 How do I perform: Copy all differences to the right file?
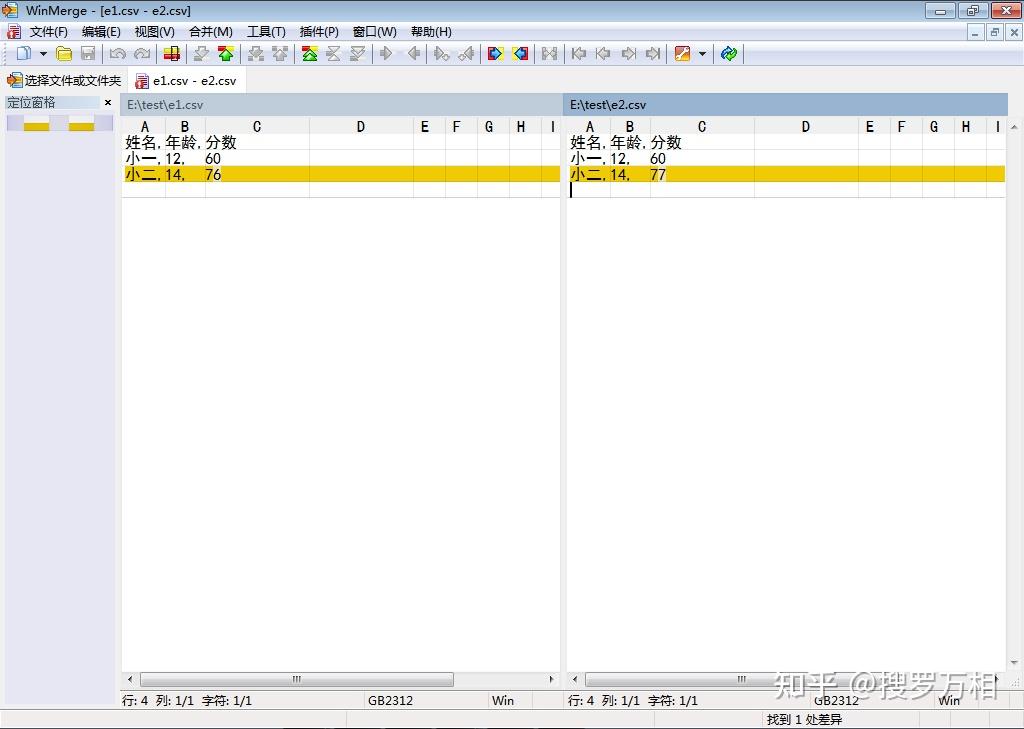(493, 53)
